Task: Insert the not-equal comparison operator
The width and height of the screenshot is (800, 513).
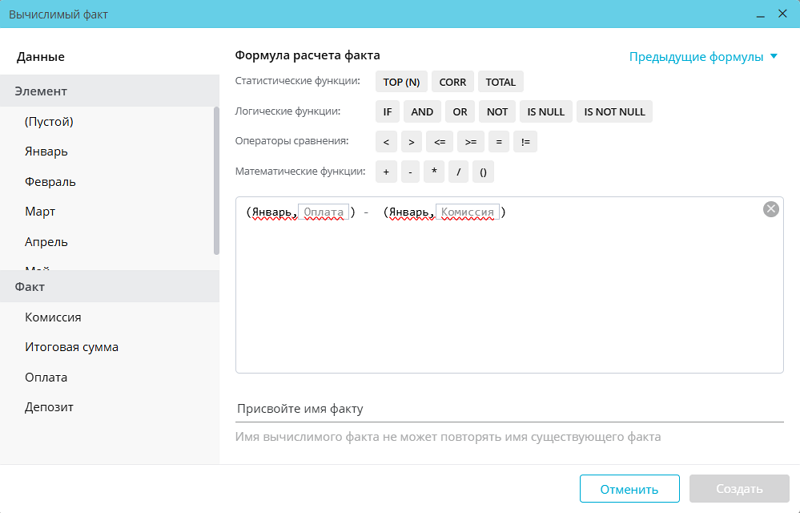Action: tap(525, 142)
